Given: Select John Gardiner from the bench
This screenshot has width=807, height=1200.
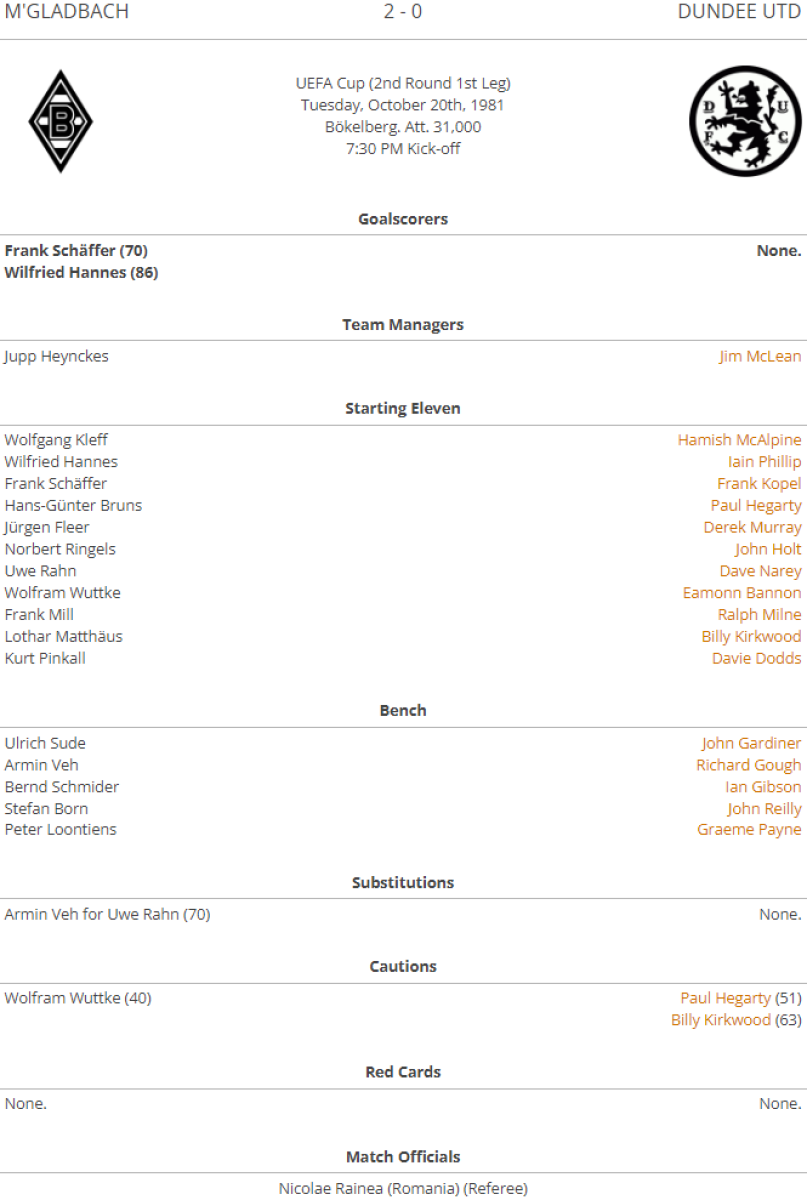Looking at the screenshot, I should [751, 743].
